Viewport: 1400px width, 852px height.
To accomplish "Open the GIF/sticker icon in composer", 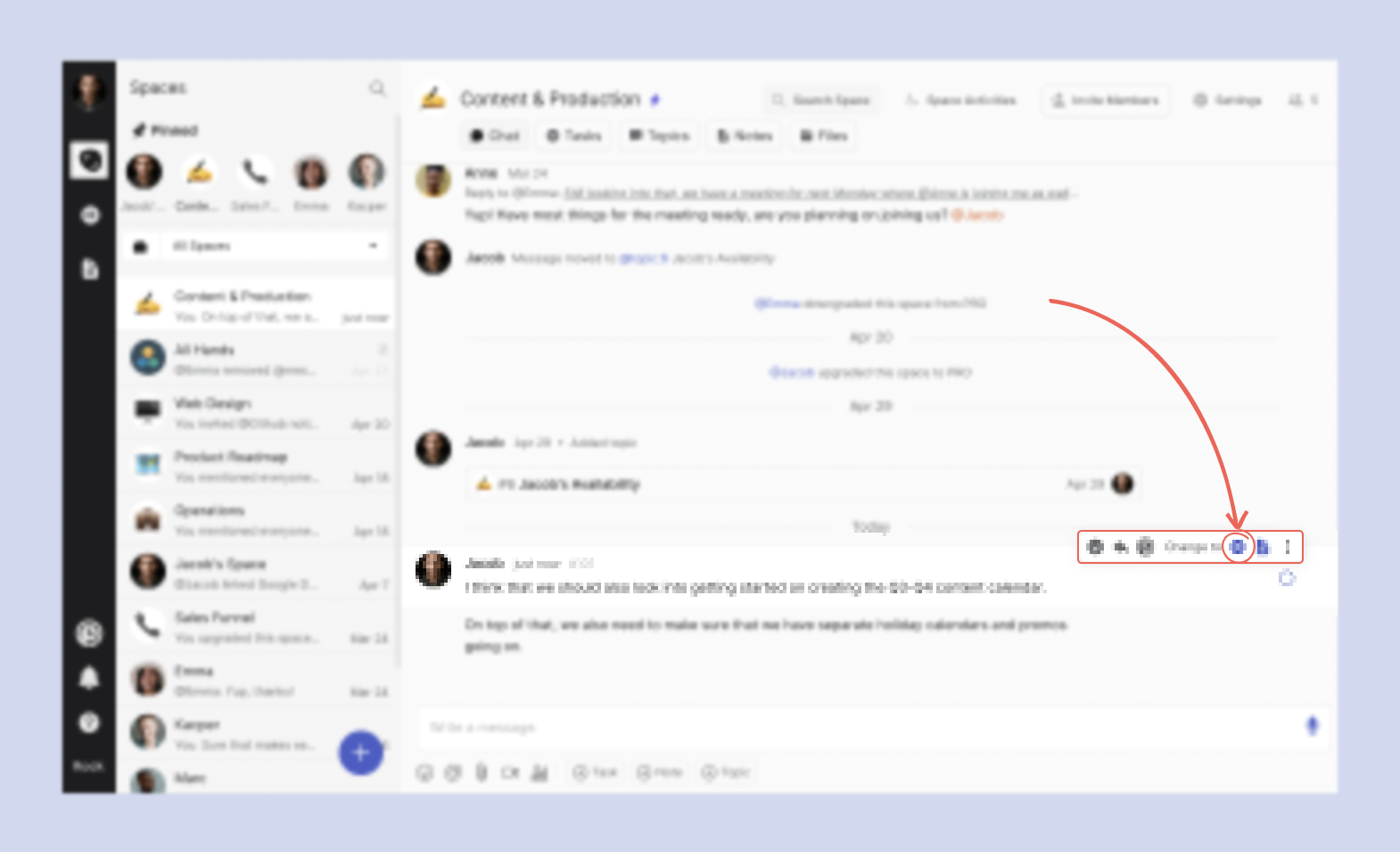I will pyautogui.click(x=453, y=773).
